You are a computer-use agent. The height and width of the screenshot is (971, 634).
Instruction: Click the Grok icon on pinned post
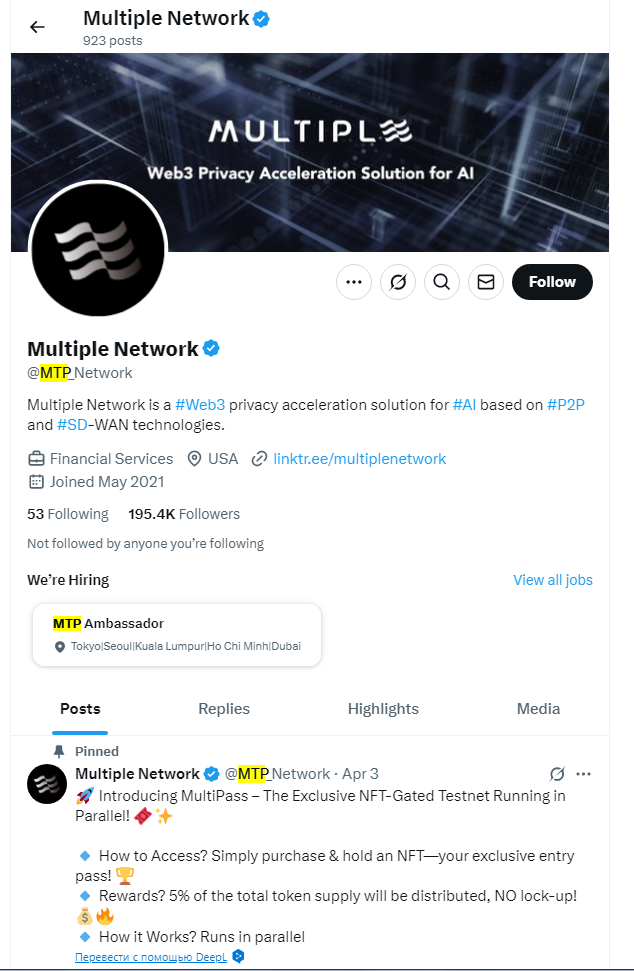[558, 774]
